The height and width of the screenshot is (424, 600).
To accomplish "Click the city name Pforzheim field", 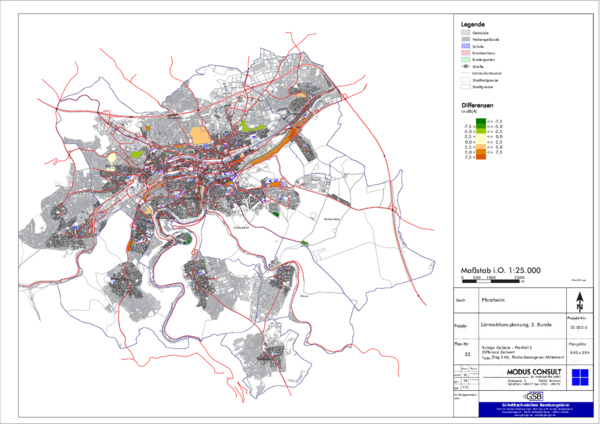I will (493, 299).
